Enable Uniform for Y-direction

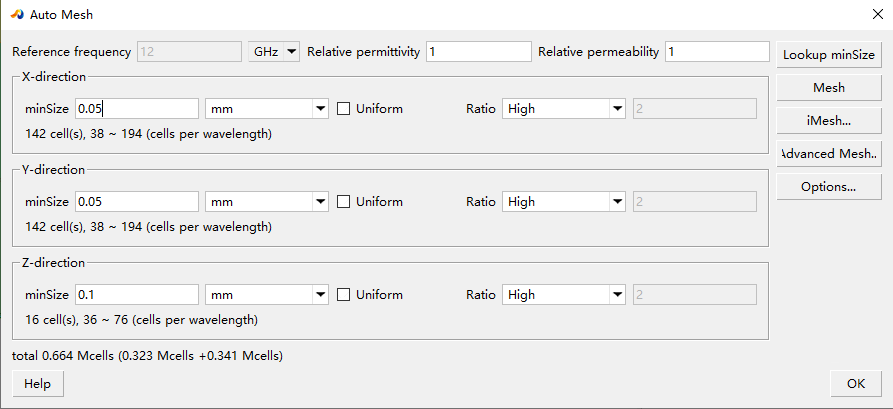click(344, 202)
